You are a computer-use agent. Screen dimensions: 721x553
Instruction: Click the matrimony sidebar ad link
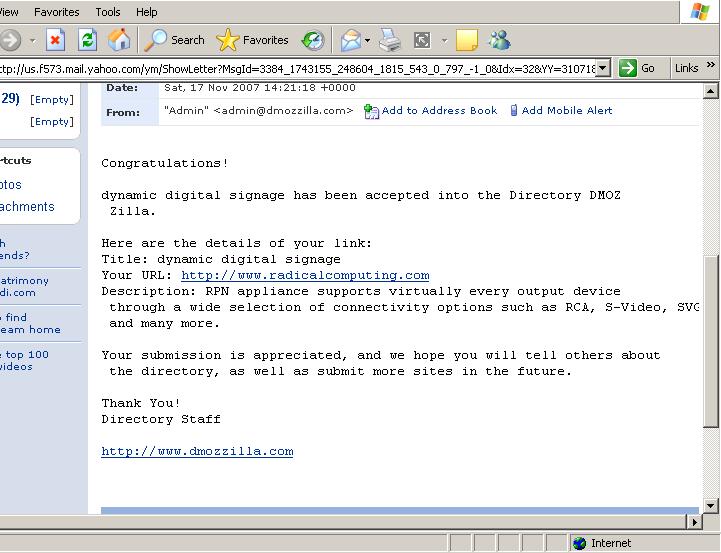pyautogui.click(x=24, y=286)
